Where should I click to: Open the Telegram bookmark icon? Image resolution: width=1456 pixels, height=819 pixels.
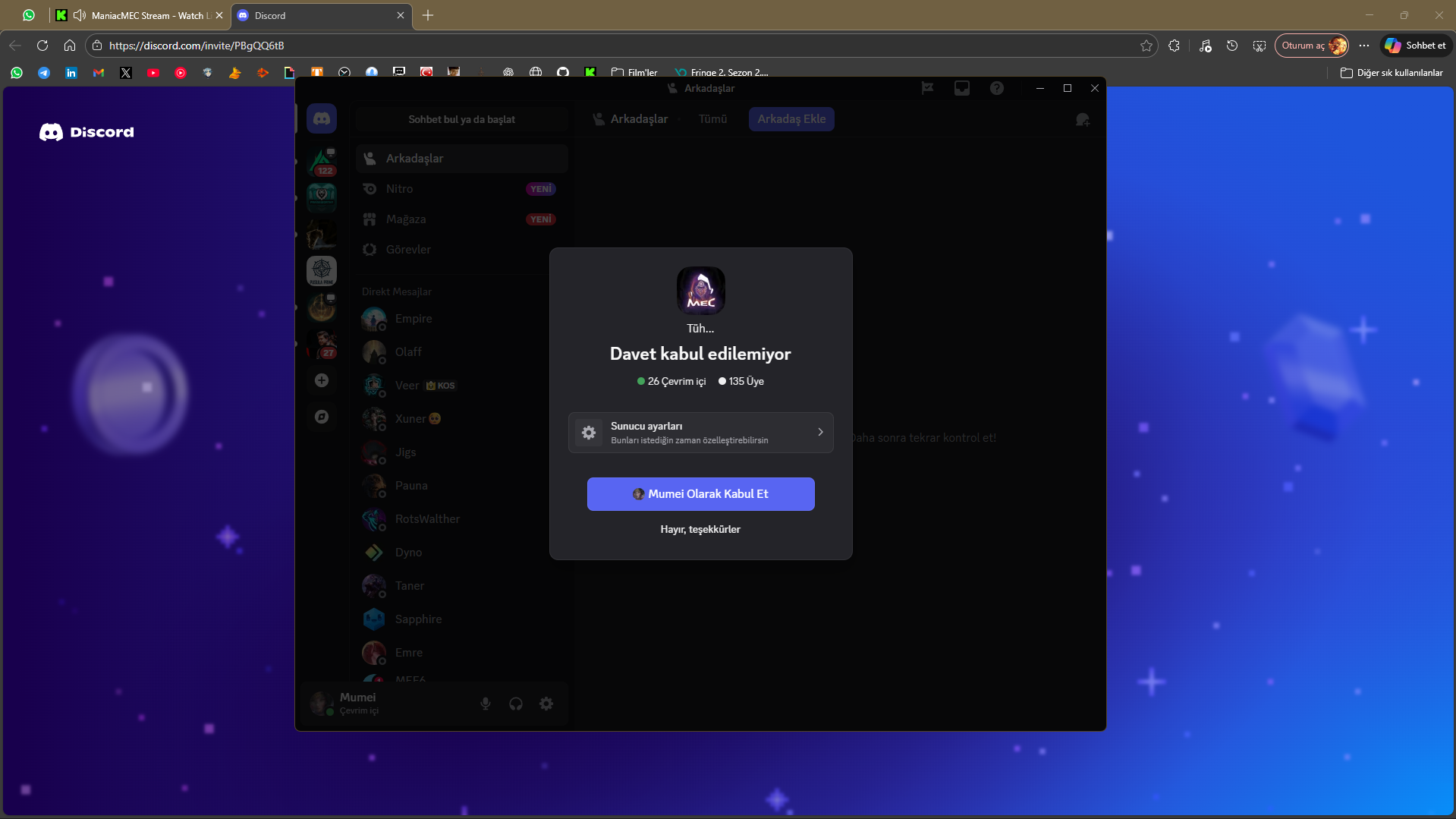point(44,73)
